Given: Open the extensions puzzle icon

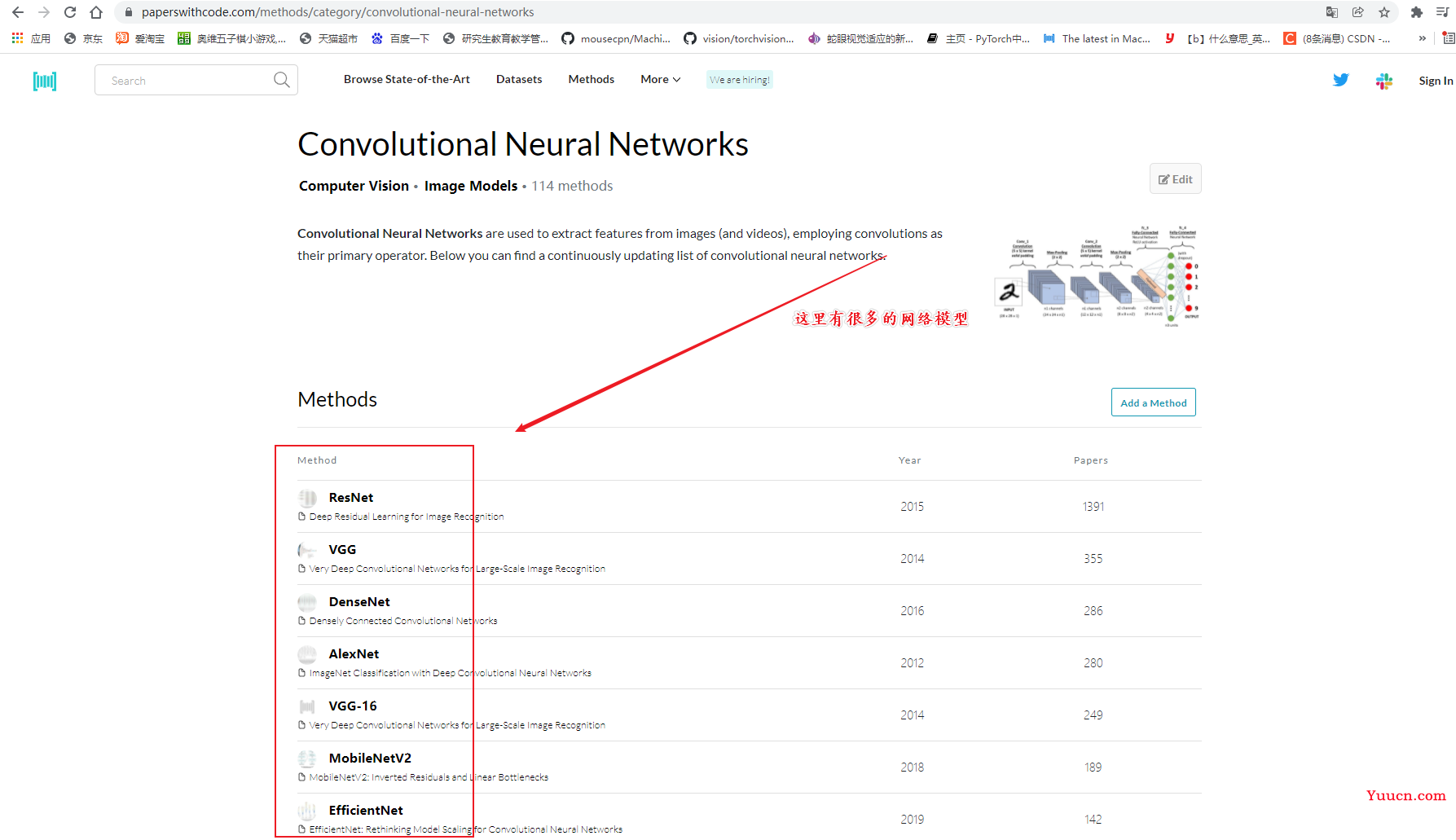Looking at the screenshot, I should [1417, 12].
